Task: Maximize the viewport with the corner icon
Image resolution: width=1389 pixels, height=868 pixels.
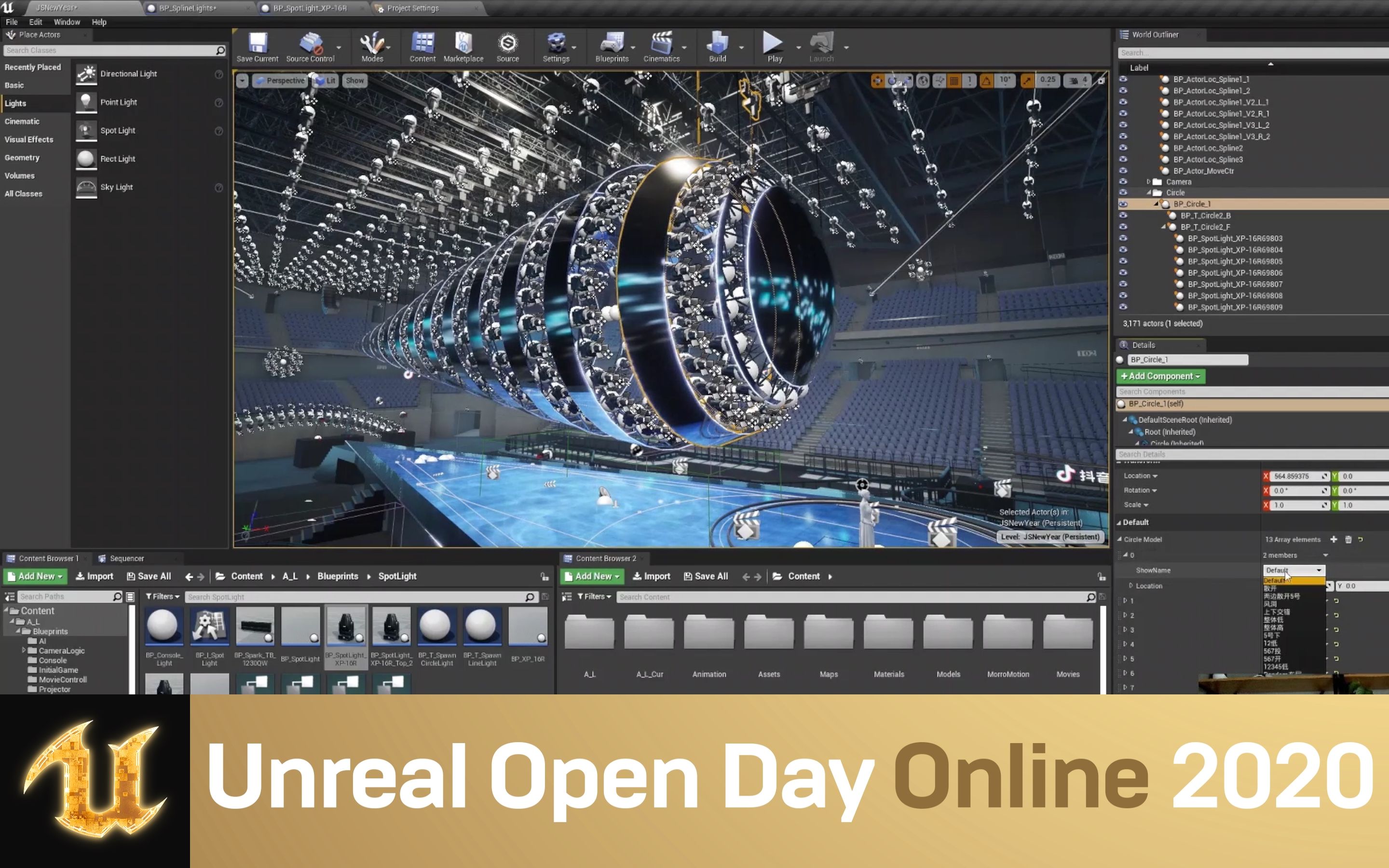Action: pyautogui.click(x=1101, y=81)
